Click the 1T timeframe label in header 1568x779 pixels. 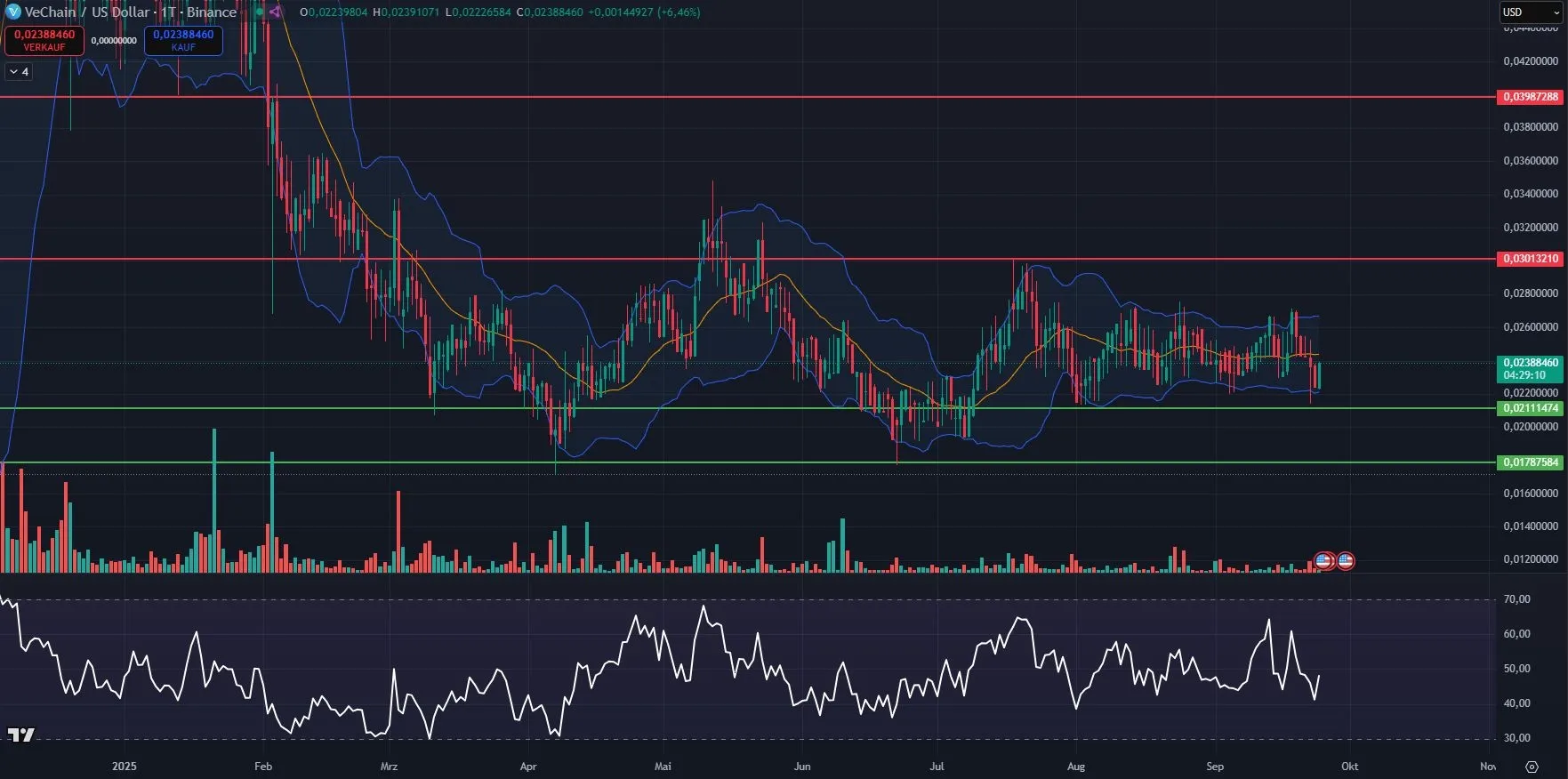pyautogui.click(x=167, y=12)
